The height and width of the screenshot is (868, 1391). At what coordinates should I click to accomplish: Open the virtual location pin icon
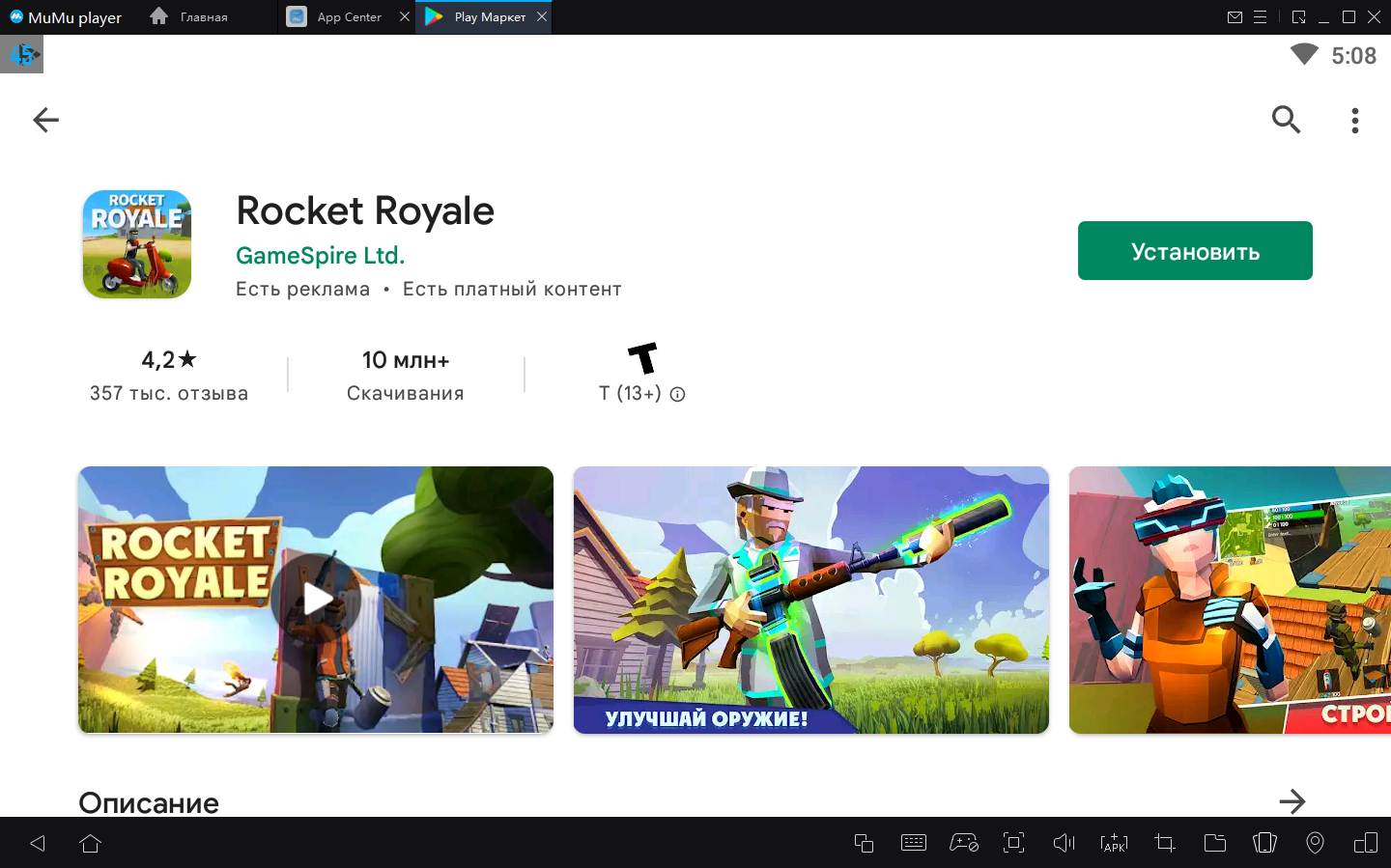(1315, 843)
